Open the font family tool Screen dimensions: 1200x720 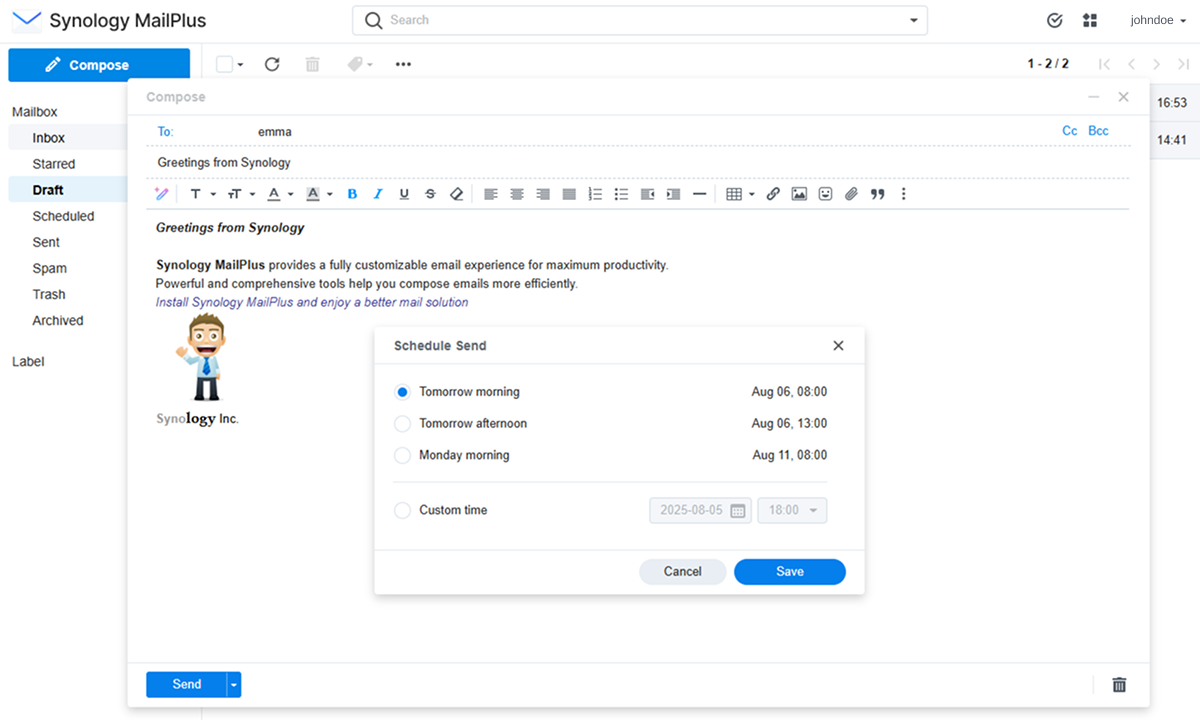click(x=196, y=194)
